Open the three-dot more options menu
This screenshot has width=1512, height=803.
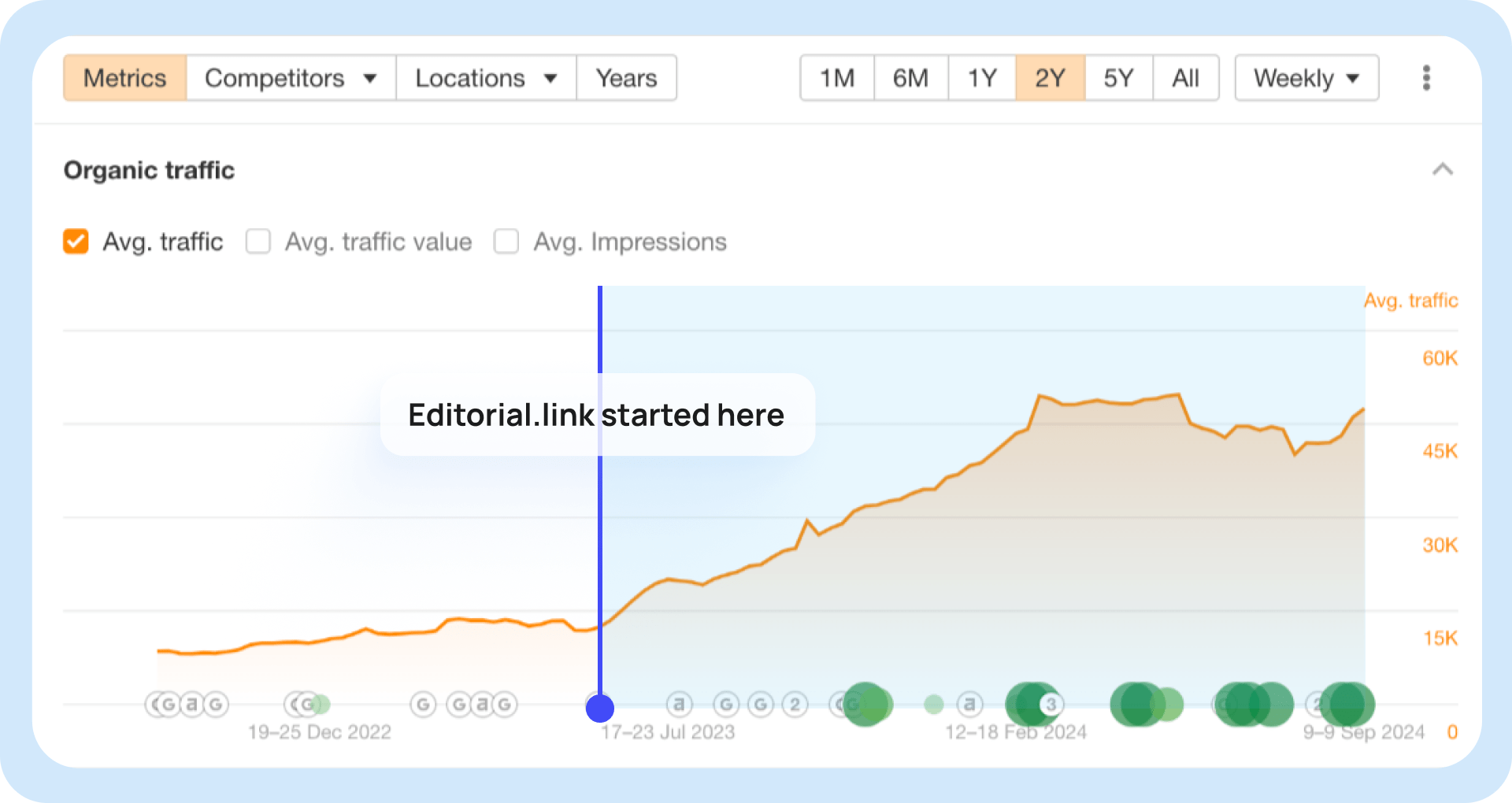[x=1426, y=78]
